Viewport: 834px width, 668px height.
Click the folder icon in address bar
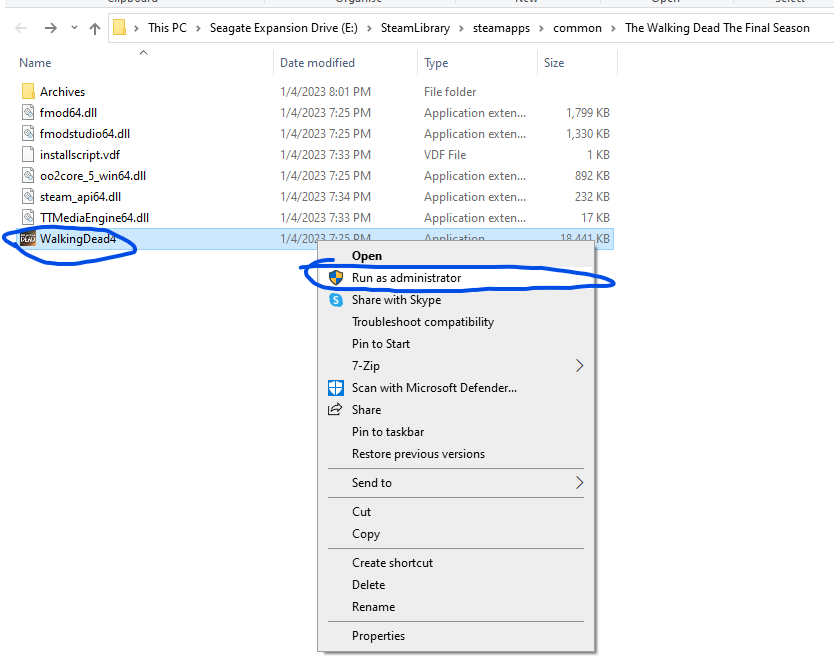[120, 28]
